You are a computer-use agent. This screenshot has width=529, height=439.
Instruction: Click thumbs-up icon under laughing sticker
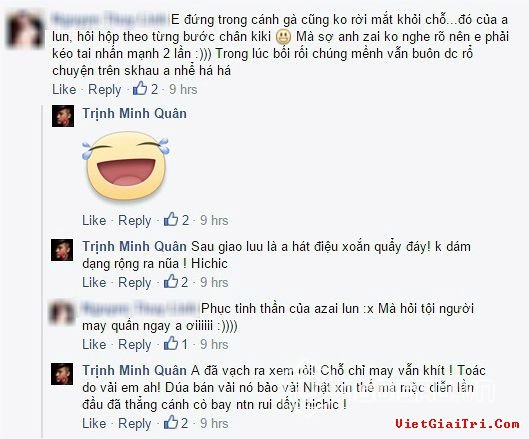[171, 219]
